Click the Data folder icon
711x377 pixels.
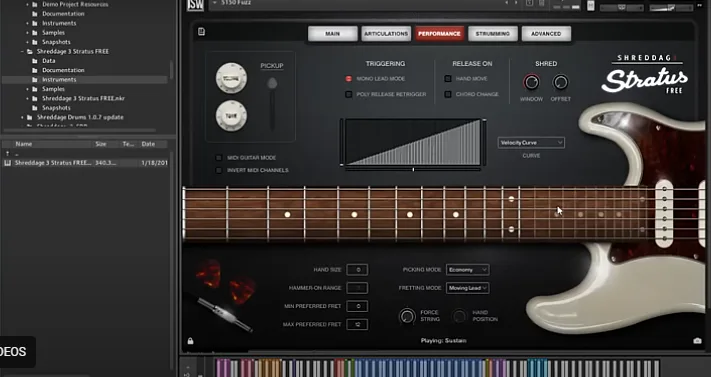point(35,61)
